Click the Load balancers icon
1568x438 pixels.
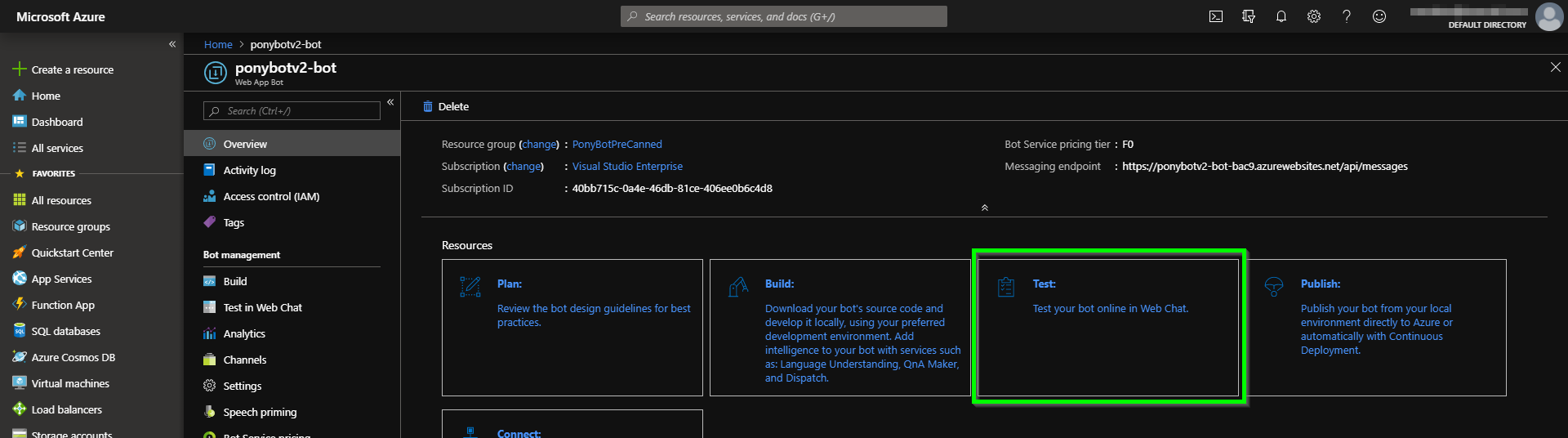click(x=20, y=409)
